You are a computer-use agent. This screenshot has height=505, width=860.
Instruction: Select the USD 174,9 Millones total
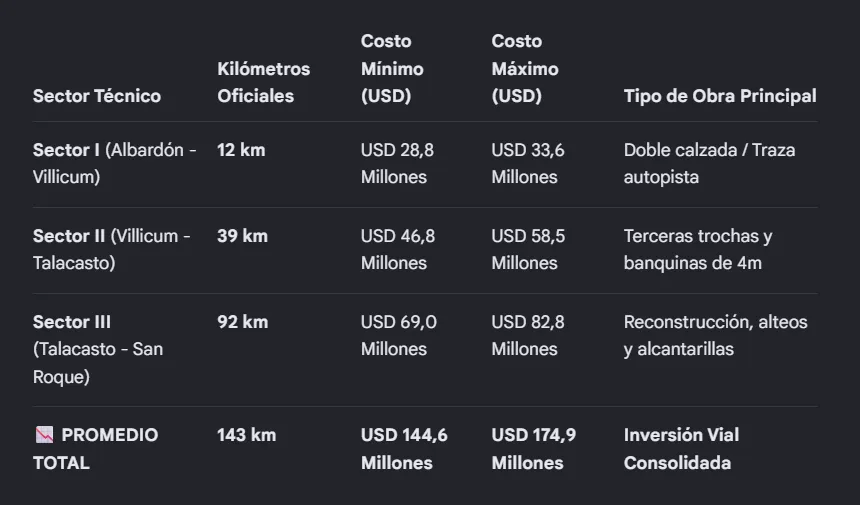pyautogui.click(x=534, y=449)
